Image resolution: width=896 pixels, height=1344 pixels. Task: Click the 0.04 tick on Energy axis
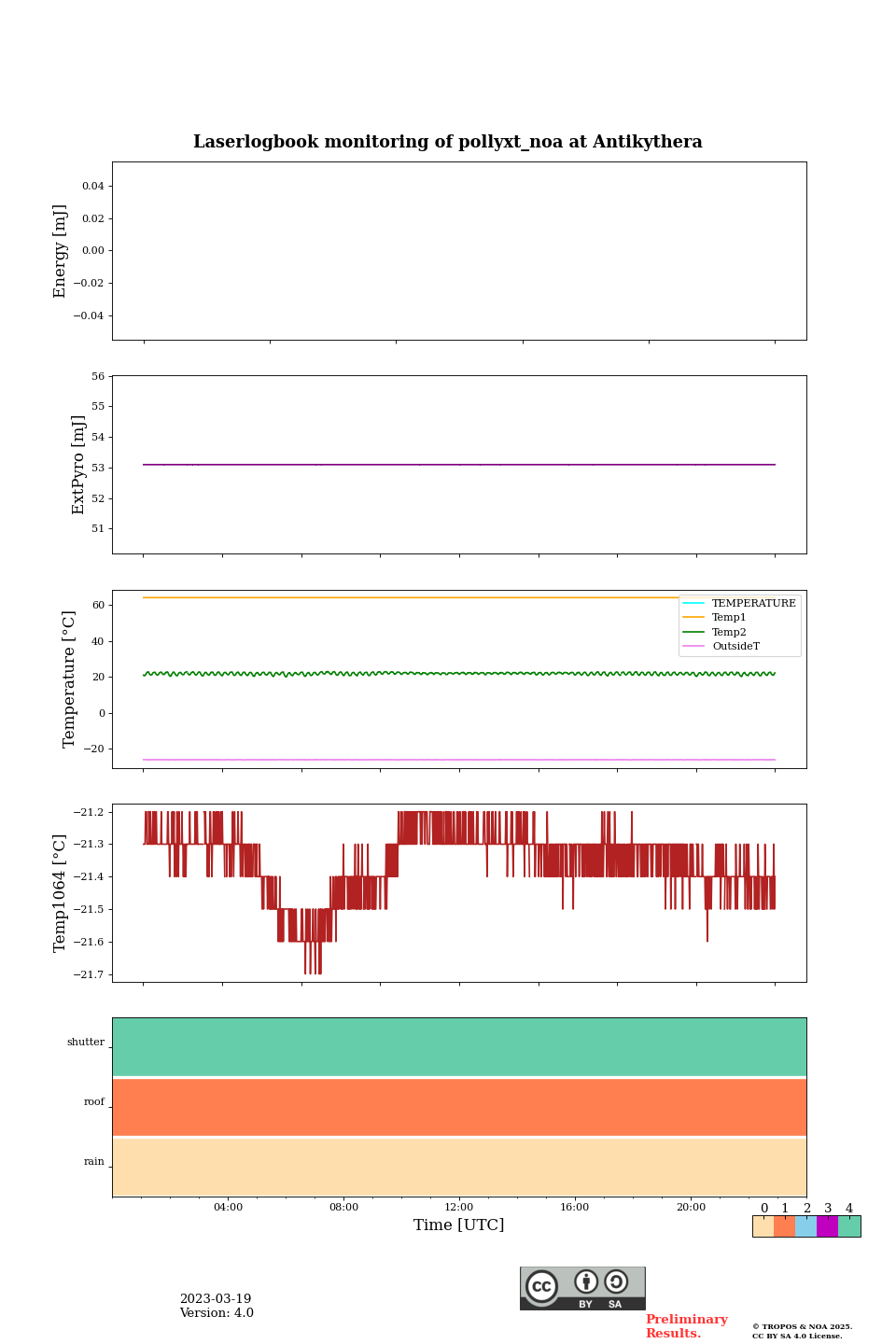(93, 186)
